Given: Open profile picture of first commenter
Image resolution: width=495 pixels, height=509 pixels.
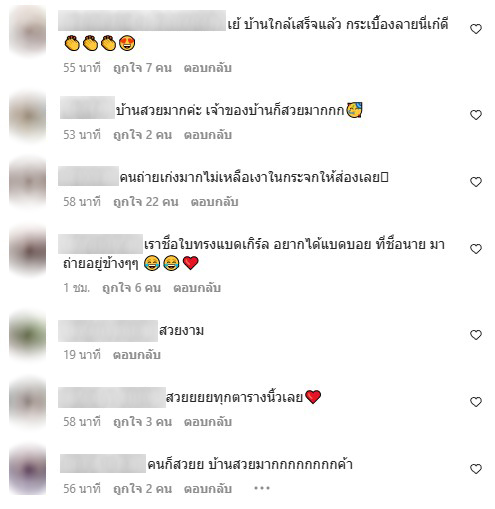Looking at the screenshot, I should point(28,31).
